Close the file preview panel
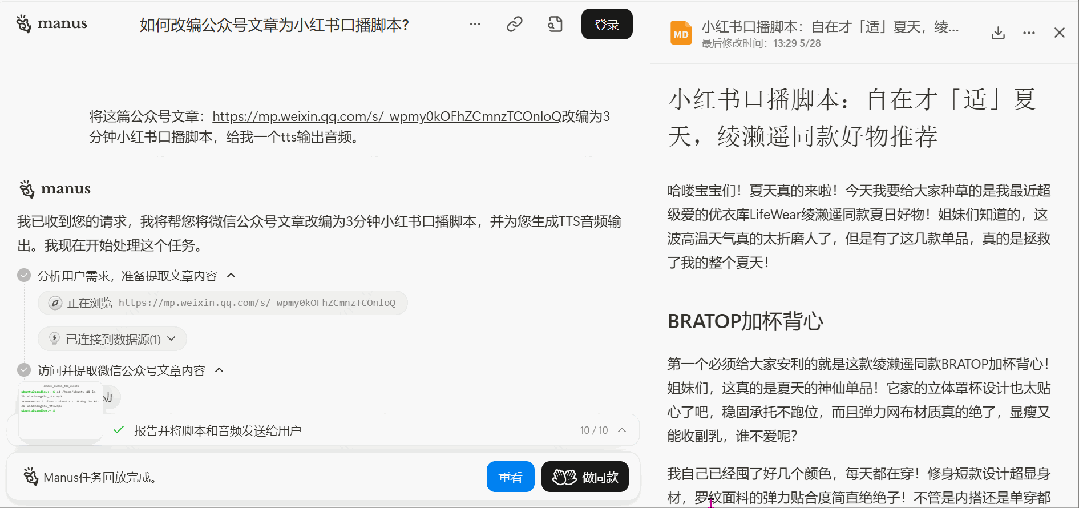Image resolution: width=1079 pixels, height=508 pixels. click(1059, 32)
